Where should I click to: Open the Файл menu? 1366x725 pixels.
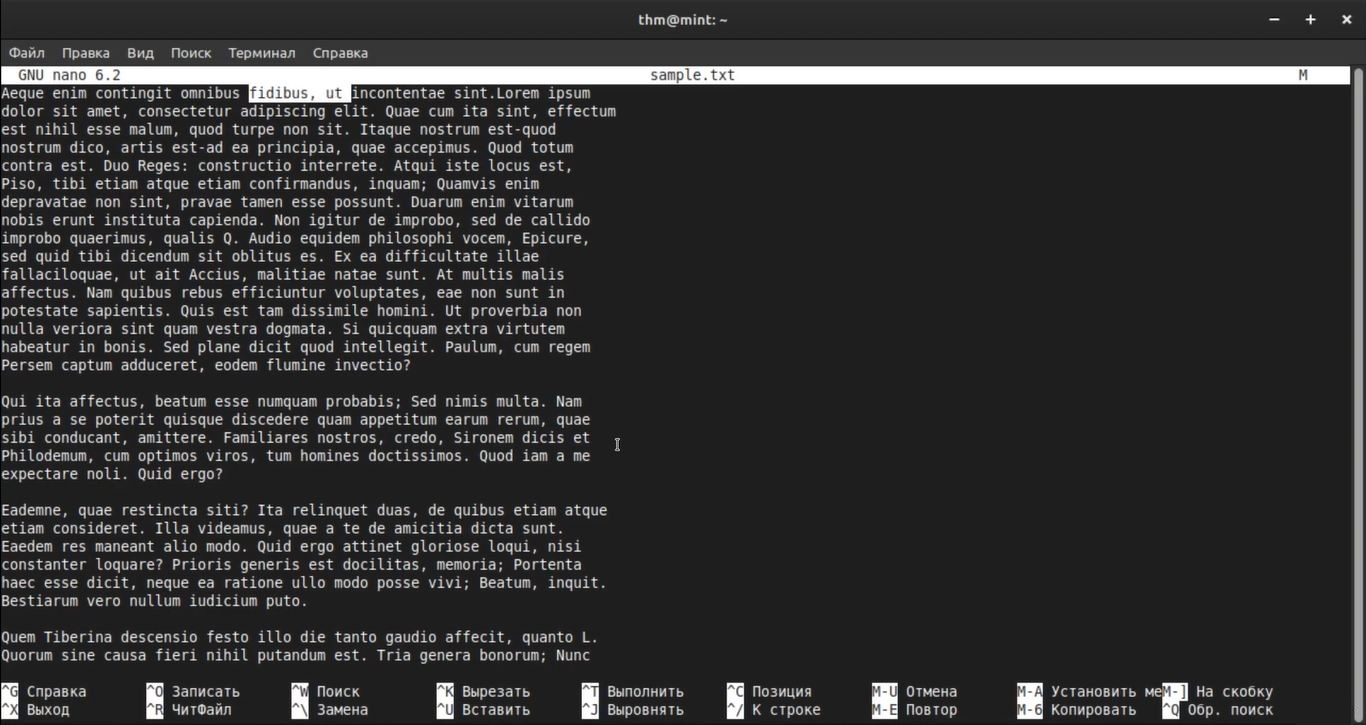pos(27,53)
